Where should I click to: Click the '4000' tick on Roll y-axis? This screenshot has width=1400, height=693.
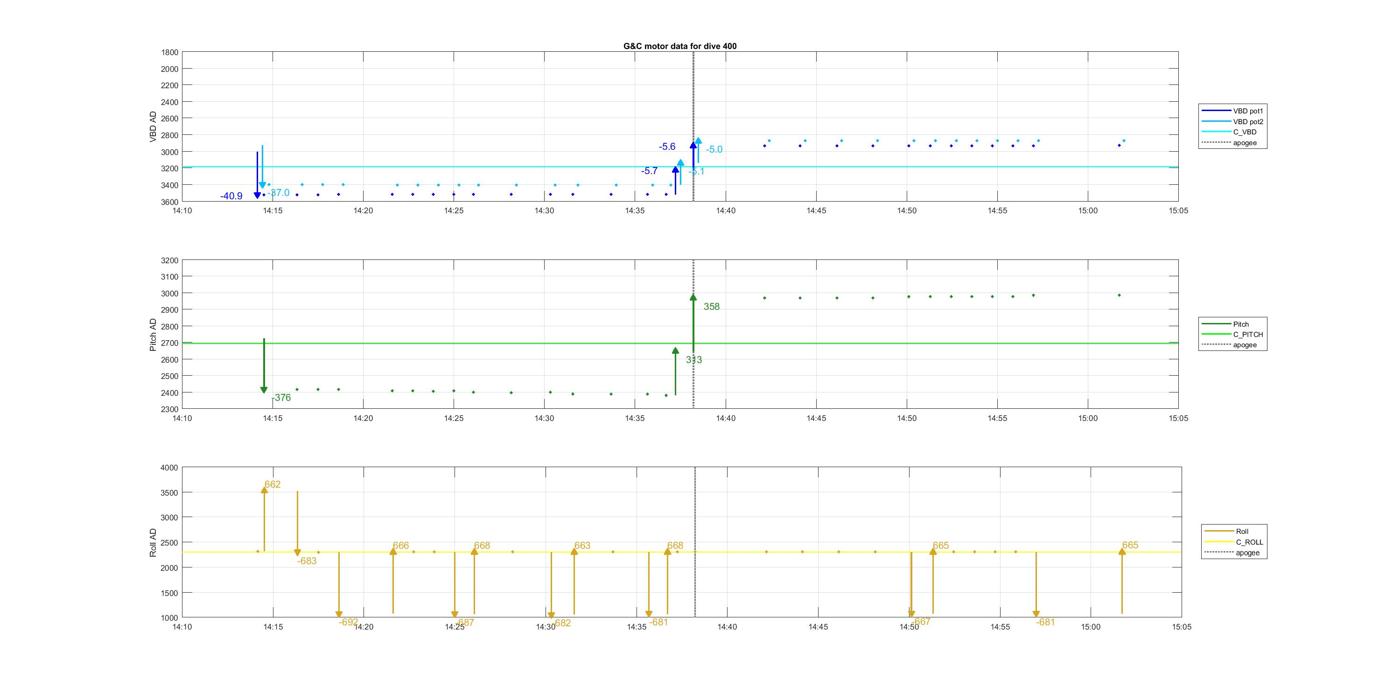170,468
